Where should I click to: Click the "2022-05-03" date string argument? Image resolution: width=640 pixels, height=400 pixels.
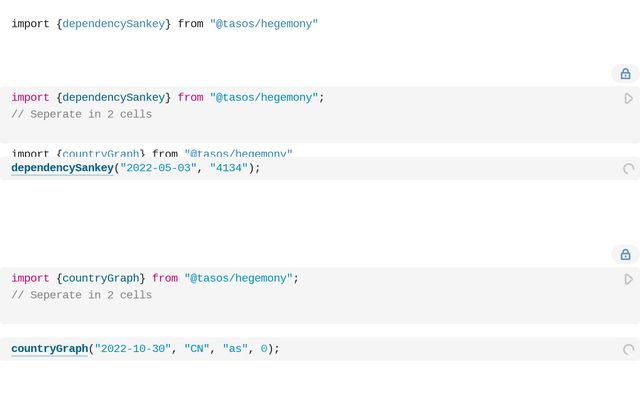(158, 168)
